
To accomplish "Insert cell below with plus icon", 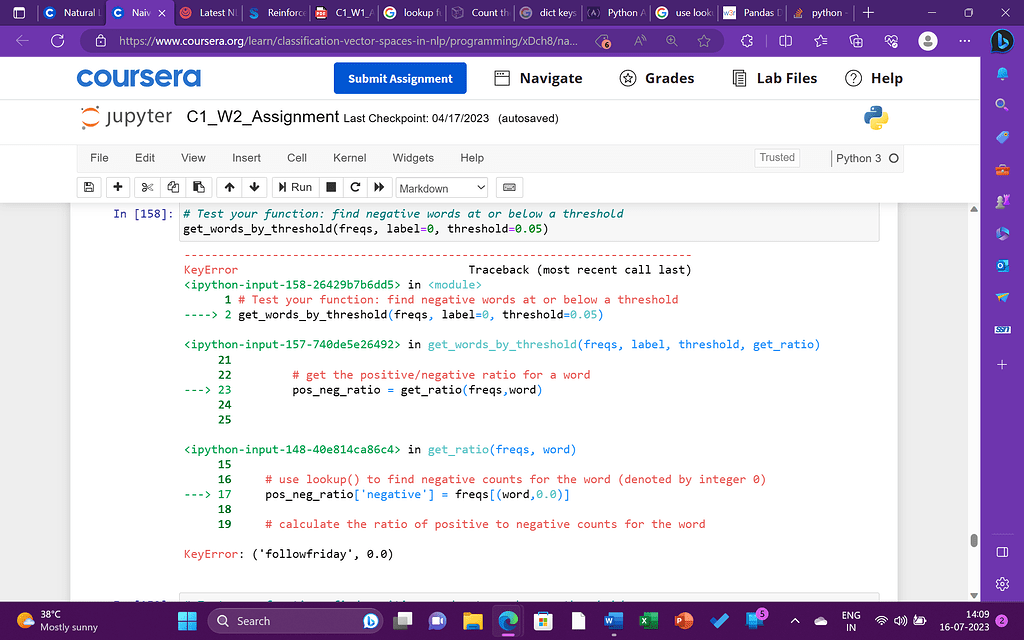I will (118, 187).
